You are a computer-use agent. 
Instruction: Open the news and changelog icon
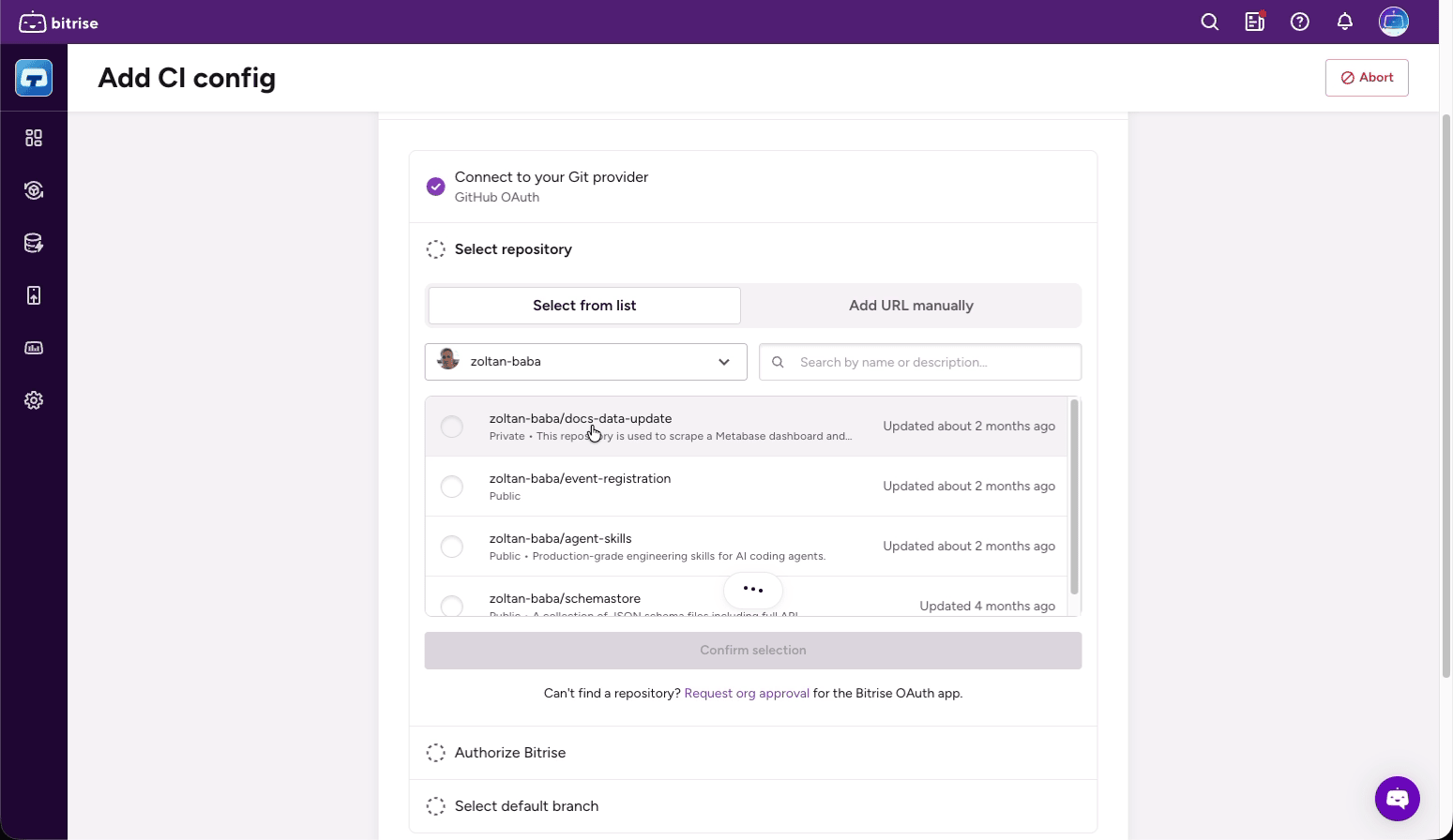pyautogui.click(x=1255, y=22)
